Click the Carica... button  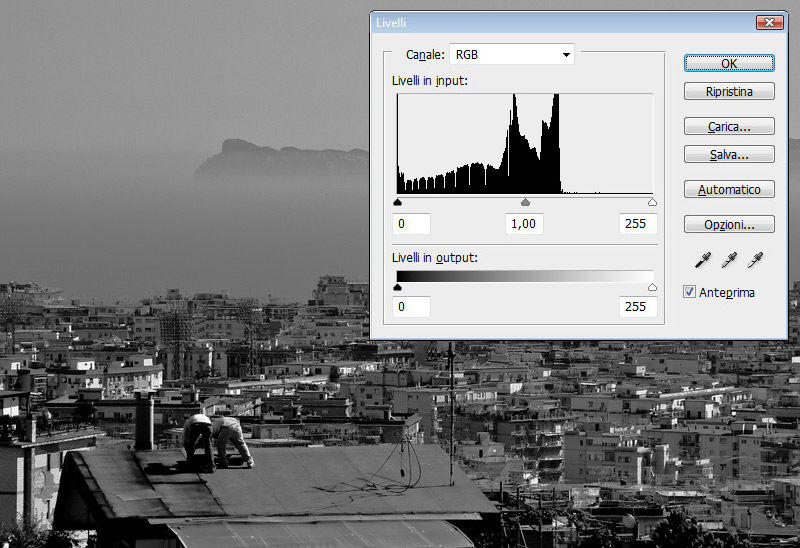tap(729, 127)
